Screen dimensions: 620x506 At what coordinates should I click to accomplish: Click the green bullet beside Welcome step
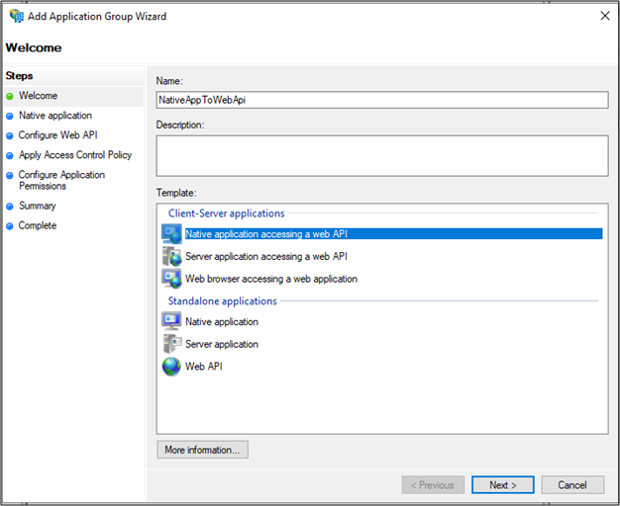coord(10,96)
